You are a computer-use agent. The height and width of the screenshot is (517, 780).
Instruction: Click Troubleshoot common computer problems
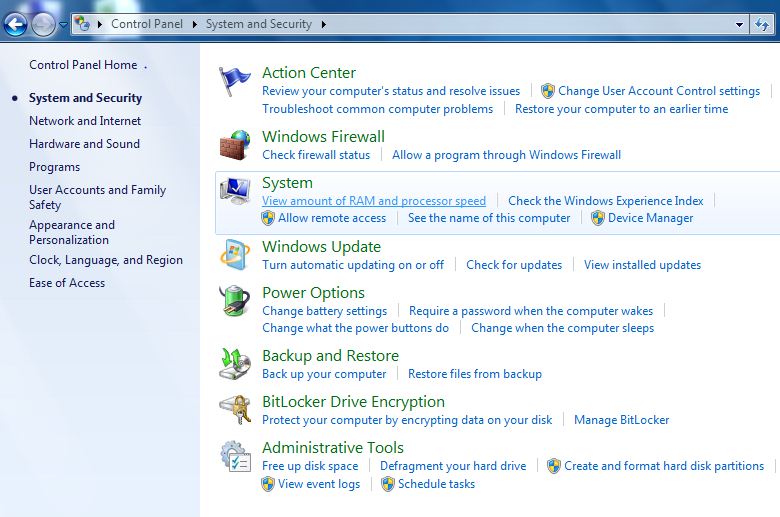[x=378, y=109]
